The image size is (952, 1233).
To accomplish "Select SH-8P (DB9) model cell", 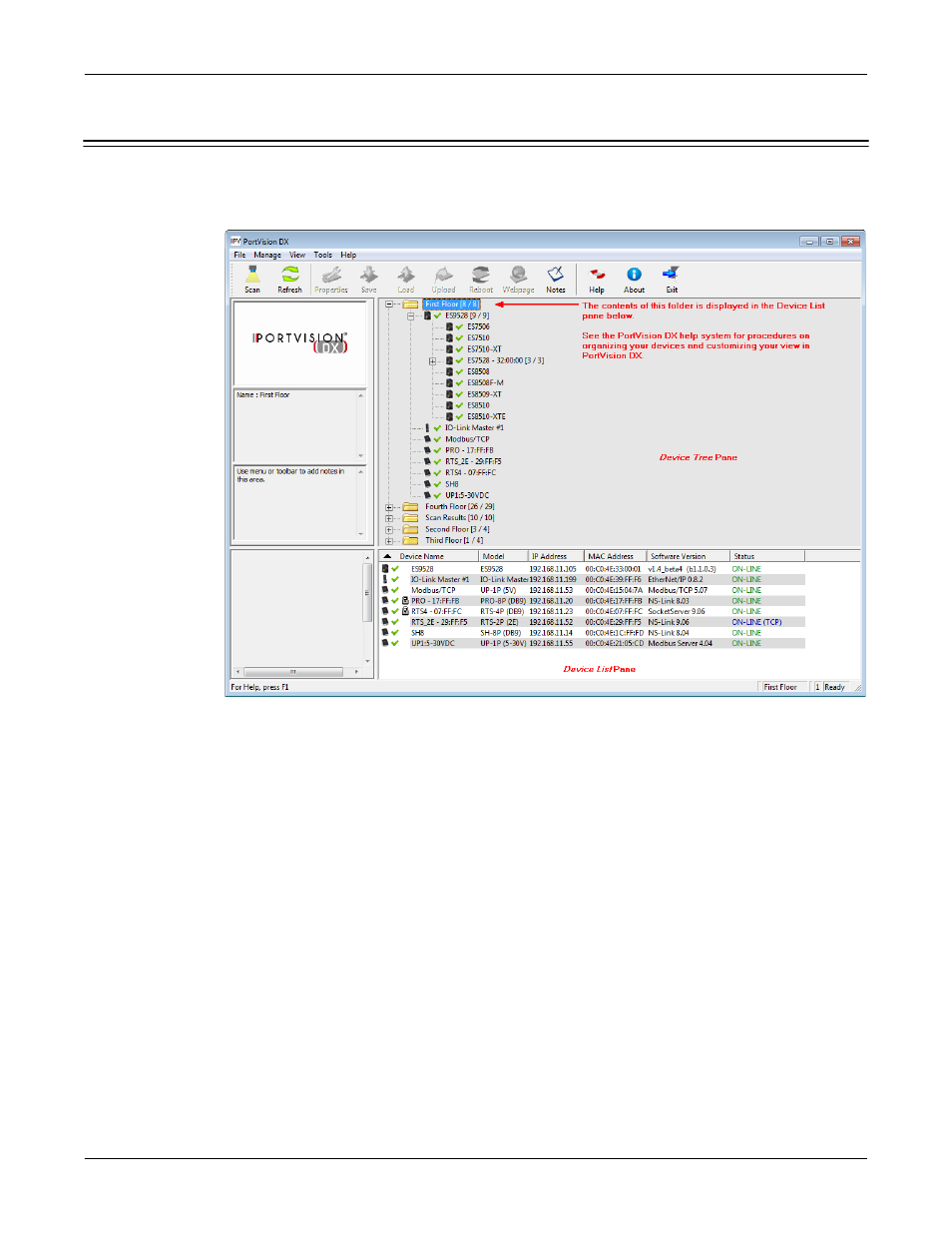I will point(500,633).
